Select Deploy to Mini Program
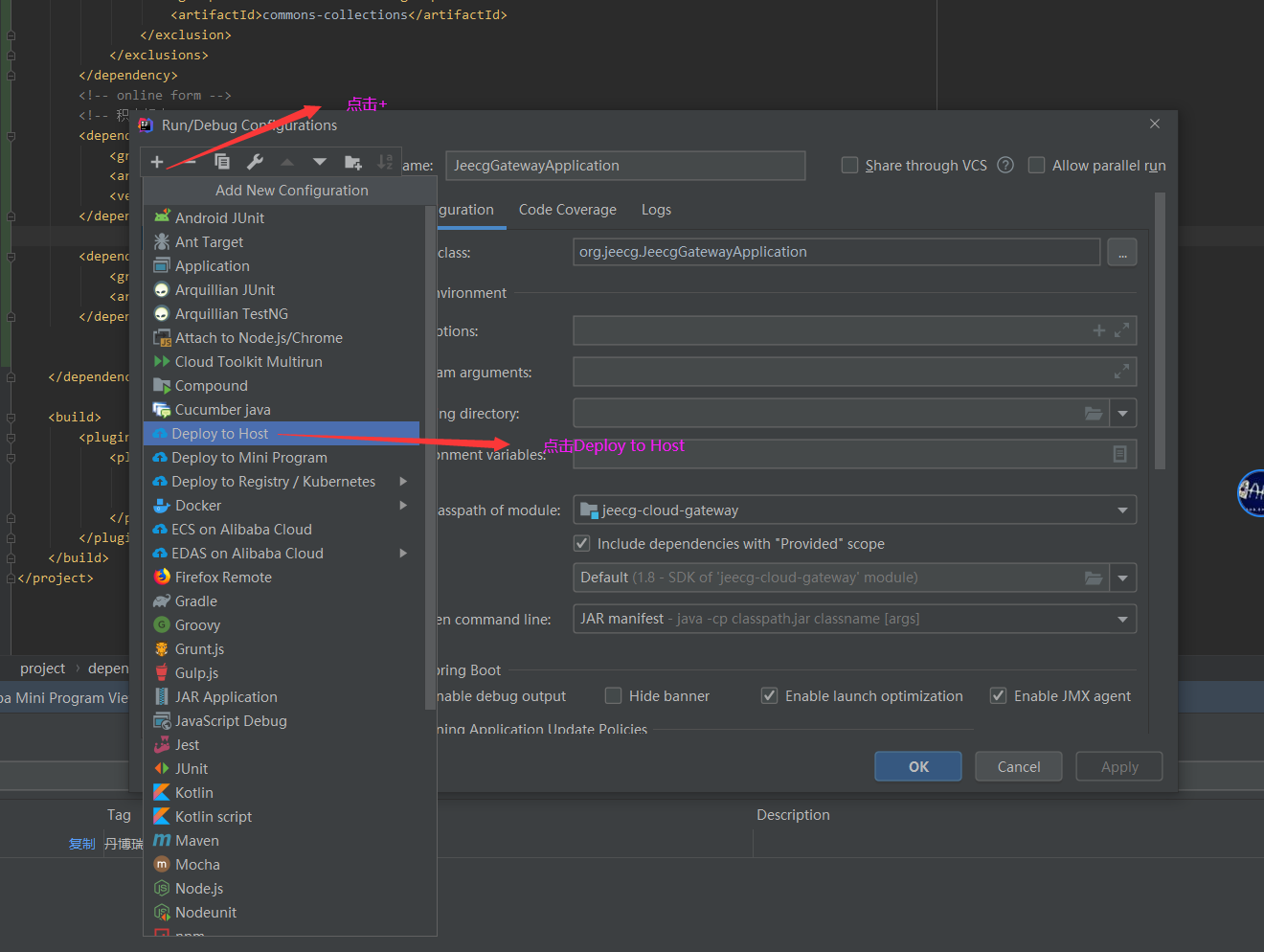This screenshot has width=1264, height=952. pyautogui.click(x=282, y=457)
